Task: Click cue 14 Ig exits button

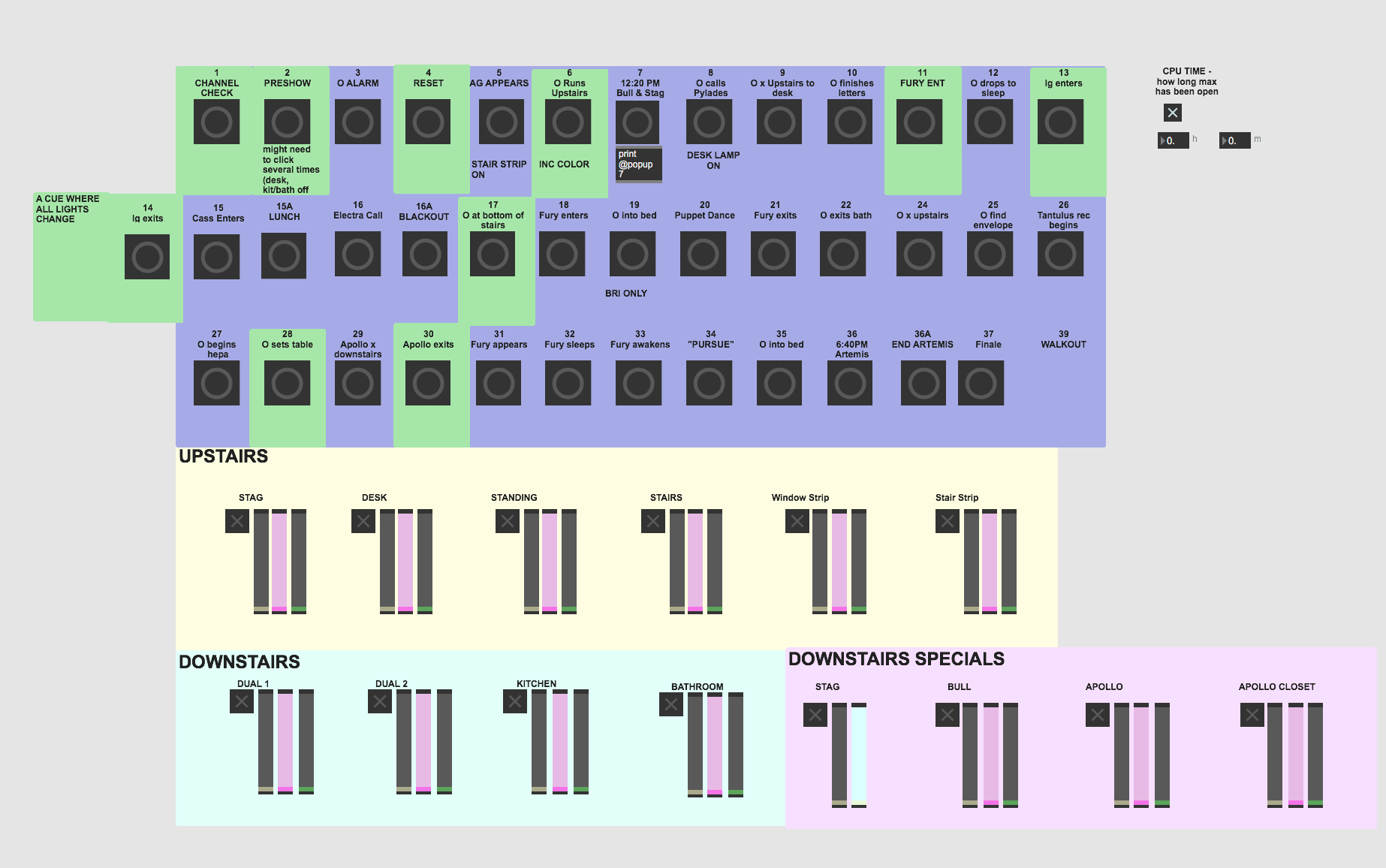Action: pyautogui.click(x=147, y=257)
